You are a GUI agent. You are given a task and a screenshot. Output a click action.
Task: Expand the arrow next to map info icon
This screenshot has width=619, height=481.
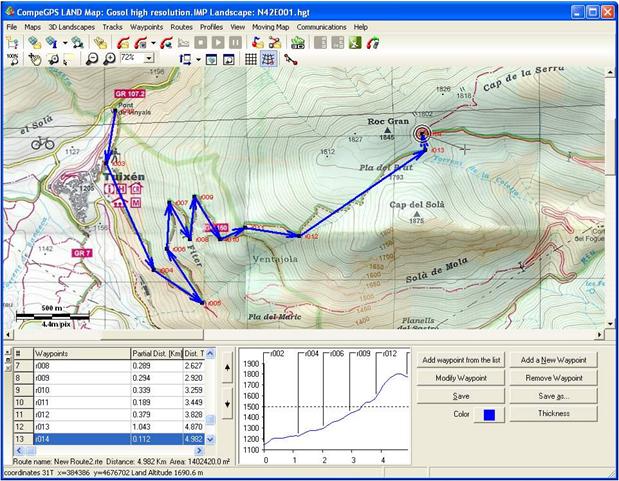[x=65, y=43]
